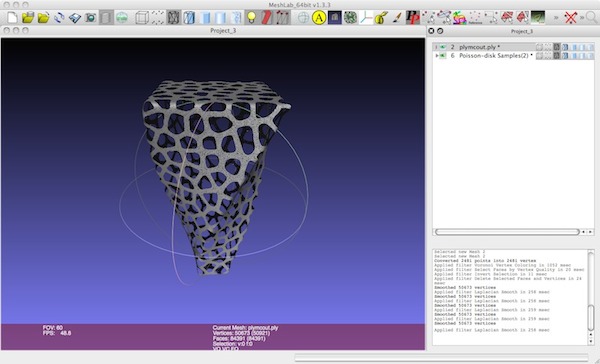
Task: Create a new empty project
Action: point(12,18)
